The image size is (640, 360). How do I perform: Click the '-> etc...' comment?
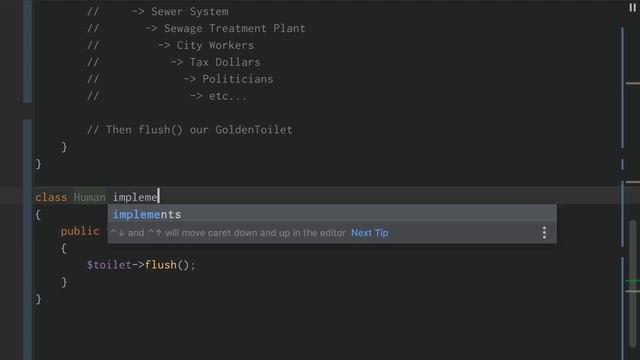pyautogui.click(x=218, y=96)
